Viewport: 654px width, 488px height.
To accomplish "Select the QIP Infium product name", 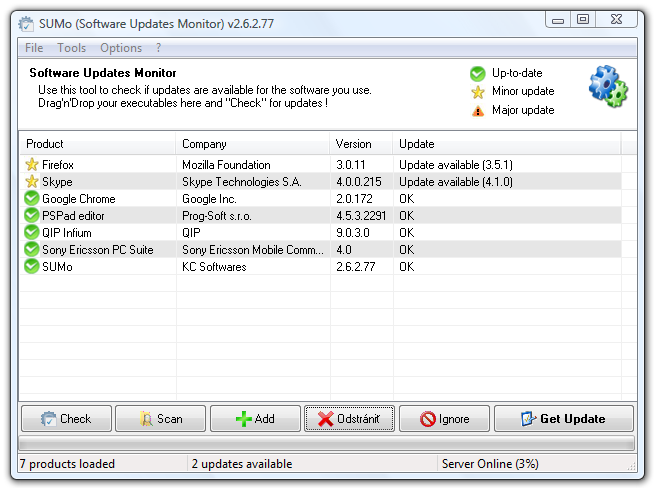I will 67,233.
